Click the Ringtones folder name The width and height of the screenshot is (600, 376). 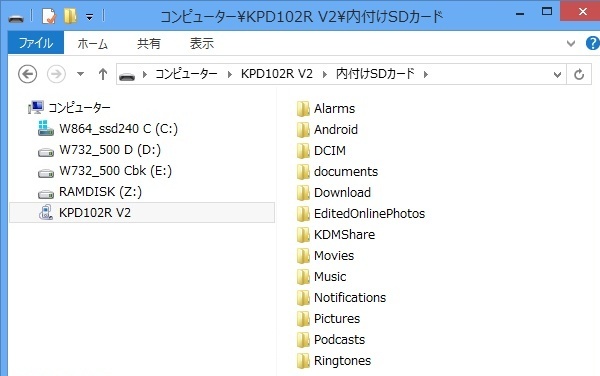tap(342, 361)
